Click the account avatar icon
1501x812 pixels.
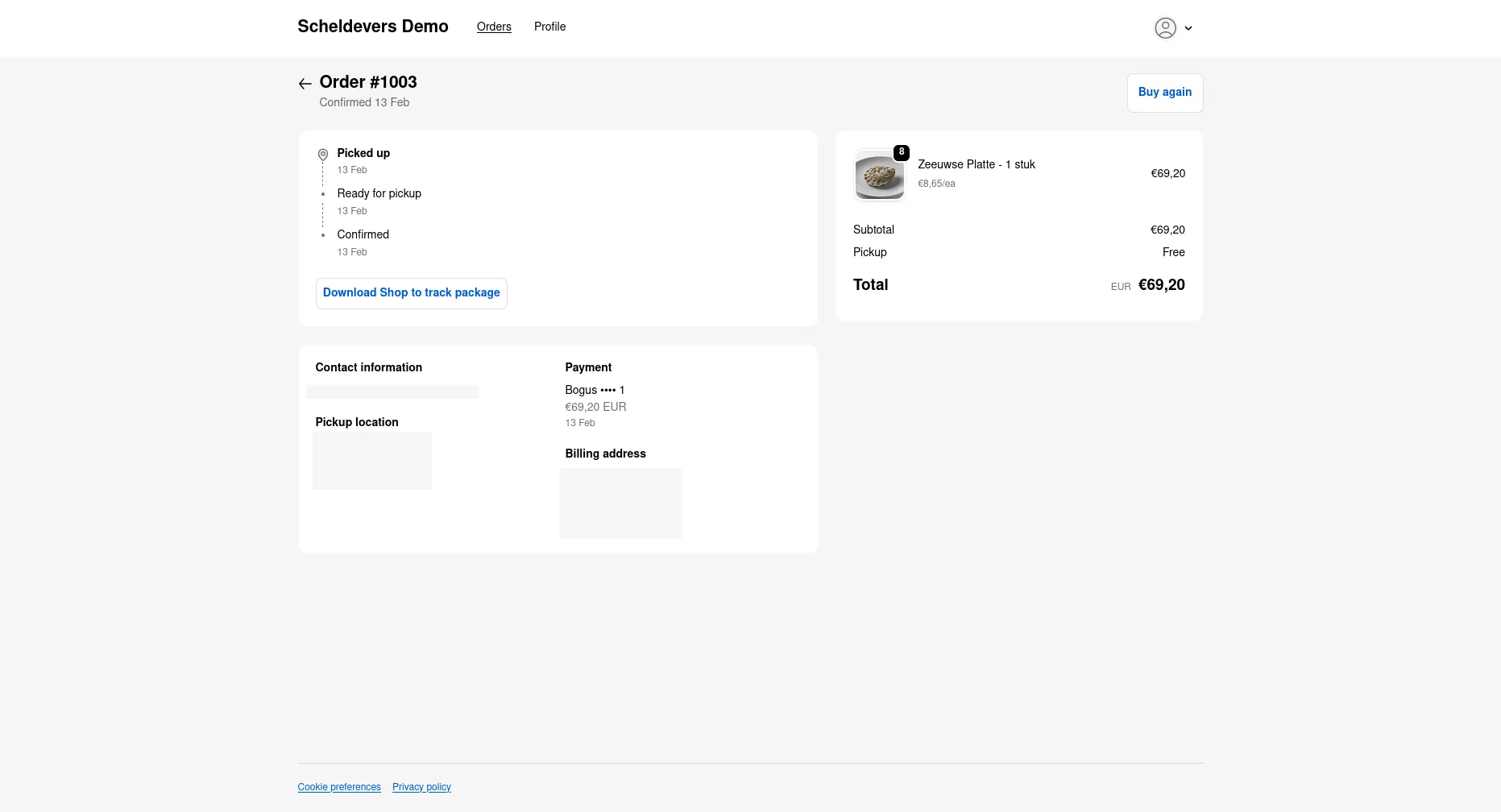pos(1165,28)
